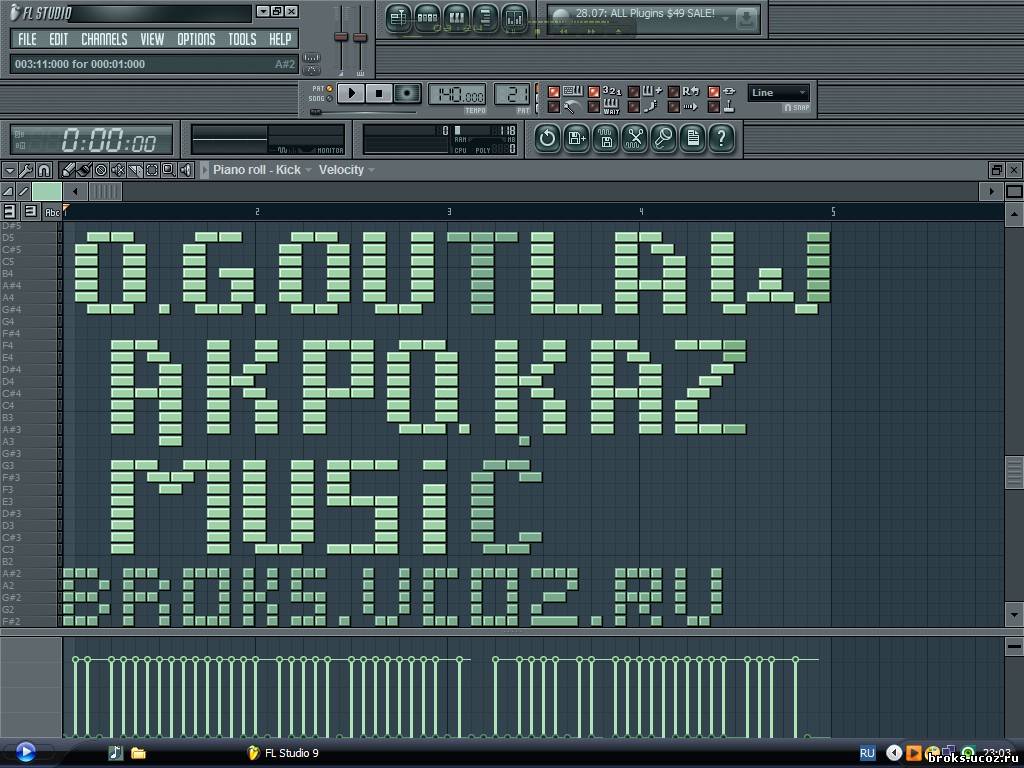
Task: Open the FL Studio title bar dropdown arrow
Action: (x=263, y=12)
